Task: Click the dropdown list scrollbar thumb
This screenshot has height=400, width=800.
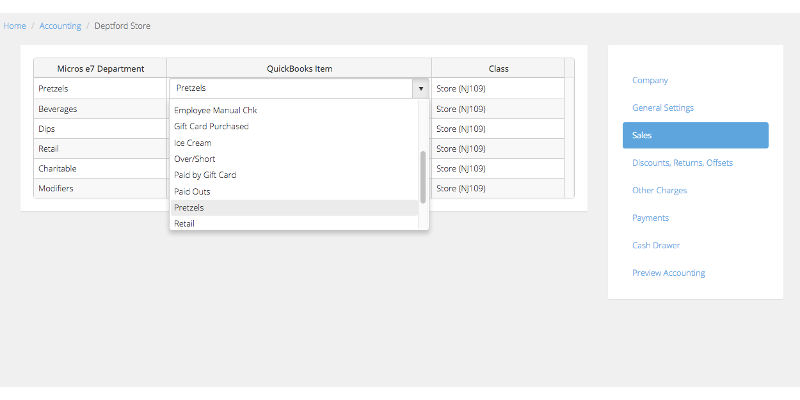Action: pyautogui.click(x=423, y=177)
